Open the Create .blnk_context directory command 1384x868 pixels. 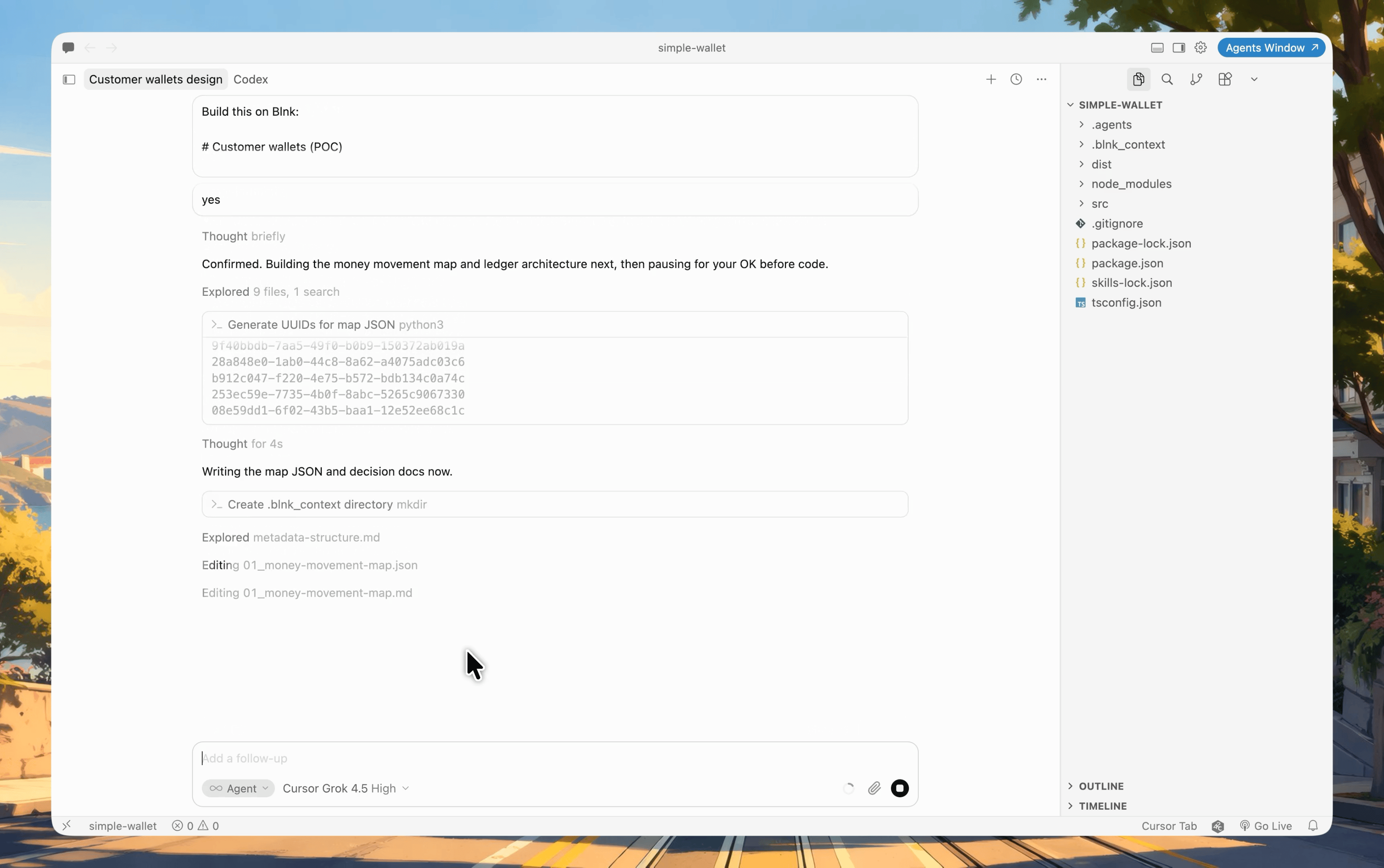coord(555,504)
